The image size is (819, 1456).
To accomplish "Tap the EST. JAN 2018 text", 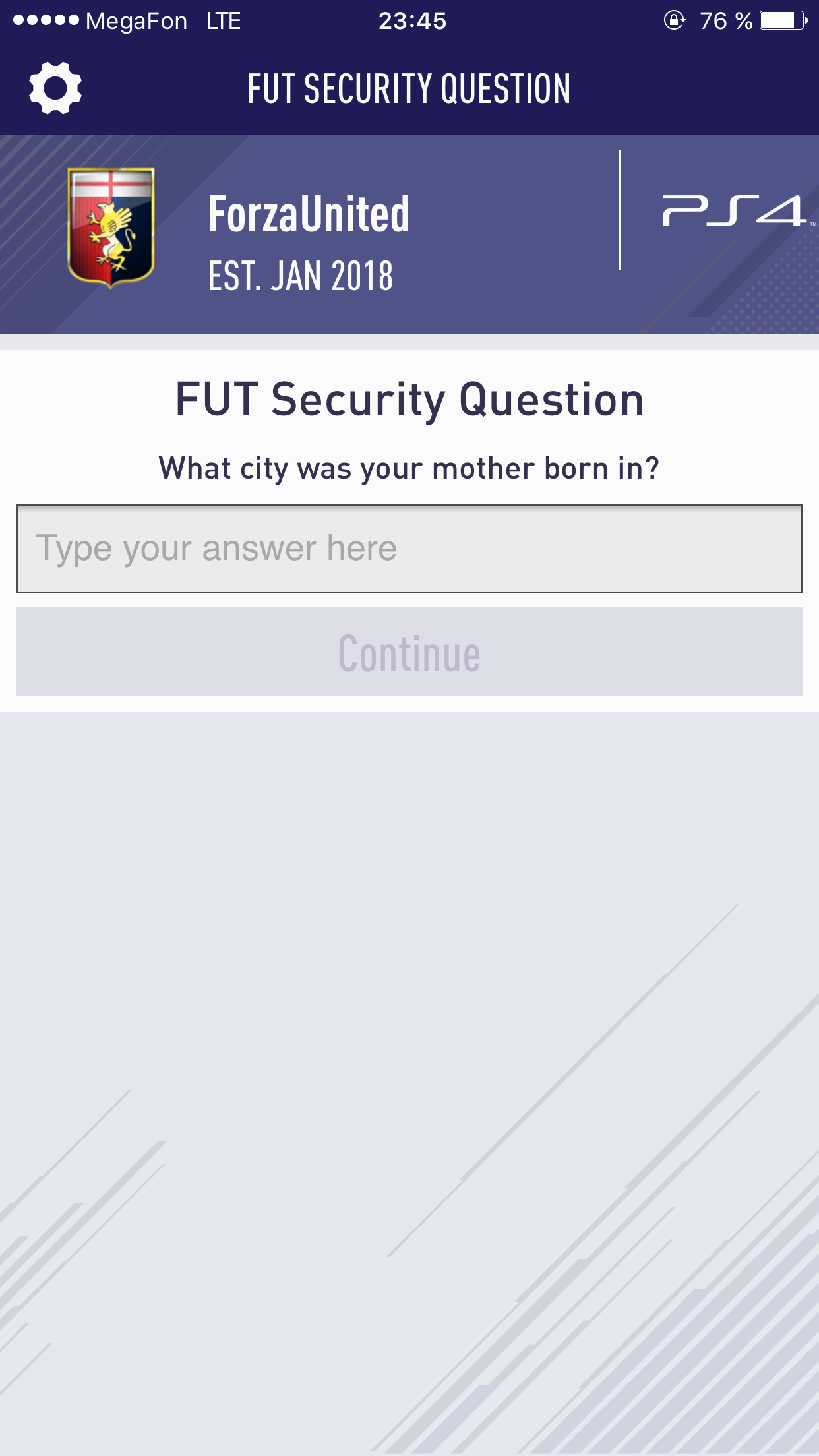I will coord(300,276).
